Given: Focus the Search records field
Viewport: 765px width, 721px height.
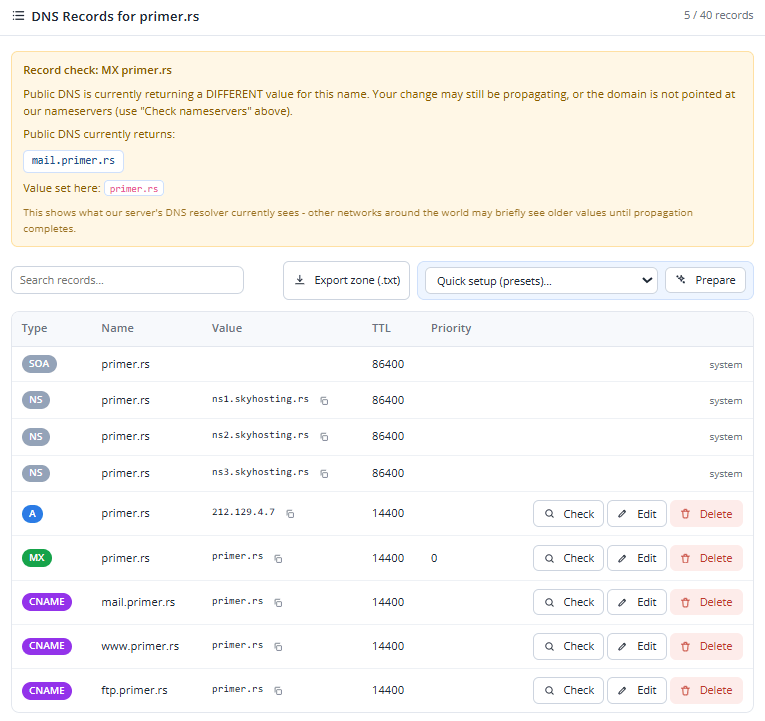Looking at the screenshot, I should point(127,280).
